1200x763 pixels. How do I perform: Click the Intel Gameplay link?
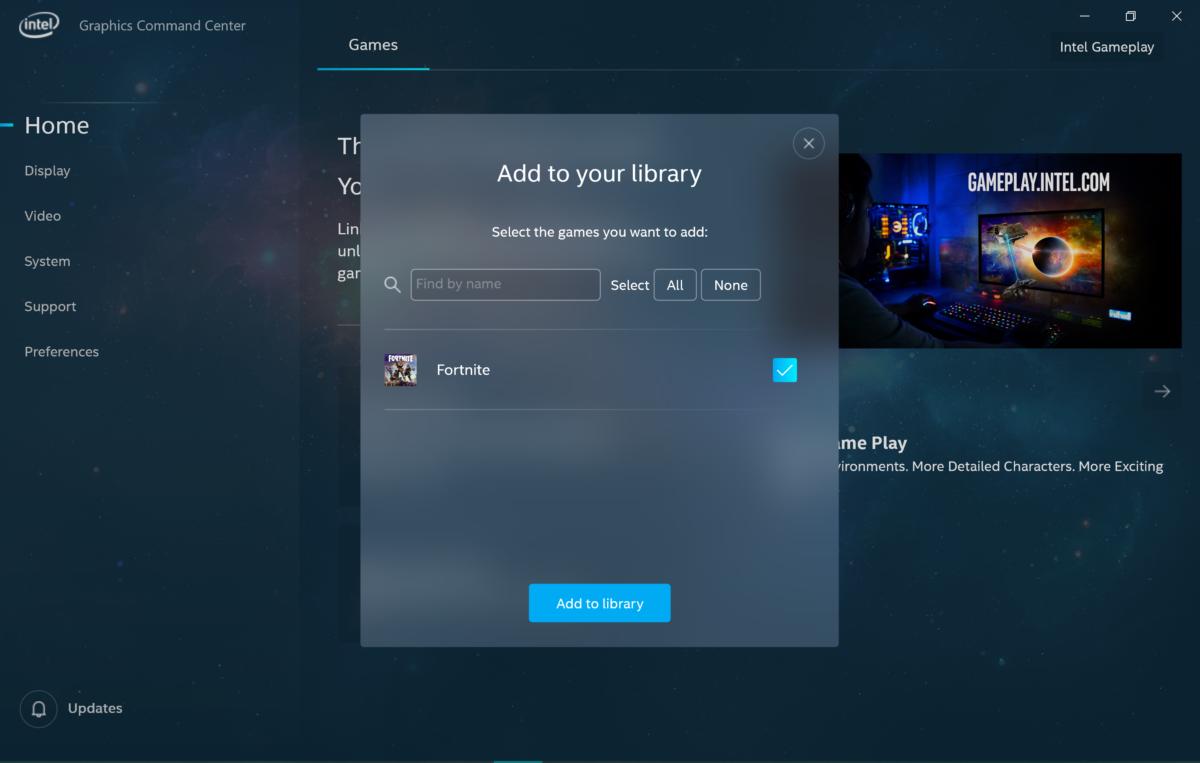[1107, 47]
